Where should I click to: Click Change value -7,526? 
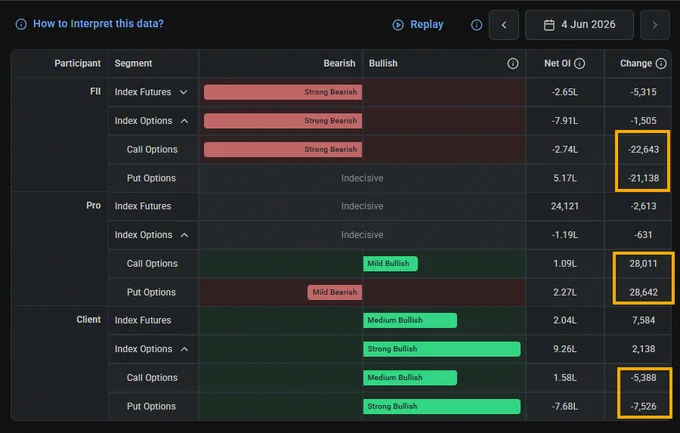[x=643, y=406]
